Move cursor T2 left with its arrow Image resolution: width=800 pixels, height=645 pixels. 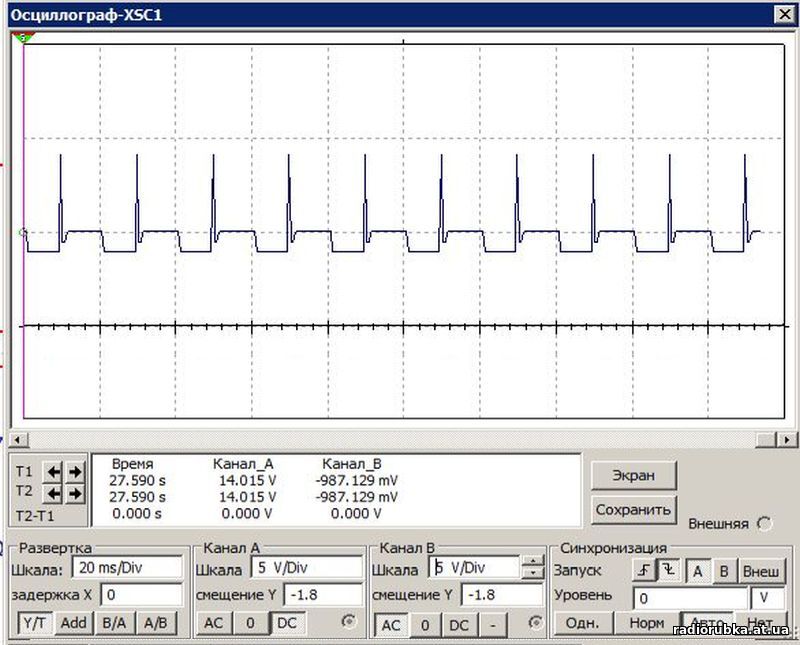pyautogui.click(x=53, y=493)
